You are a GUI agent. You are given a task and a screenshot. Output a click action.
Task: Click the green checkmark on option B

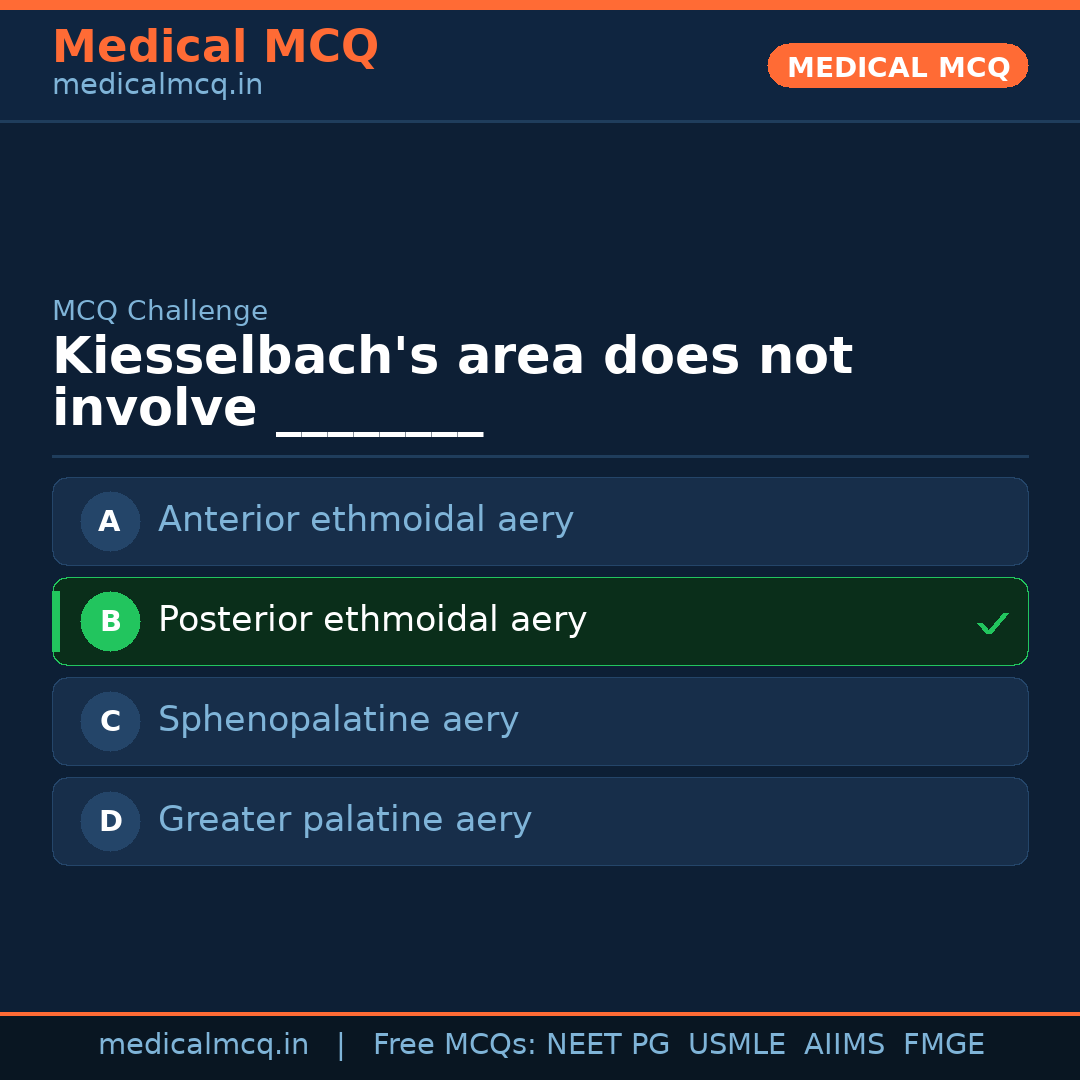point(992,624)
